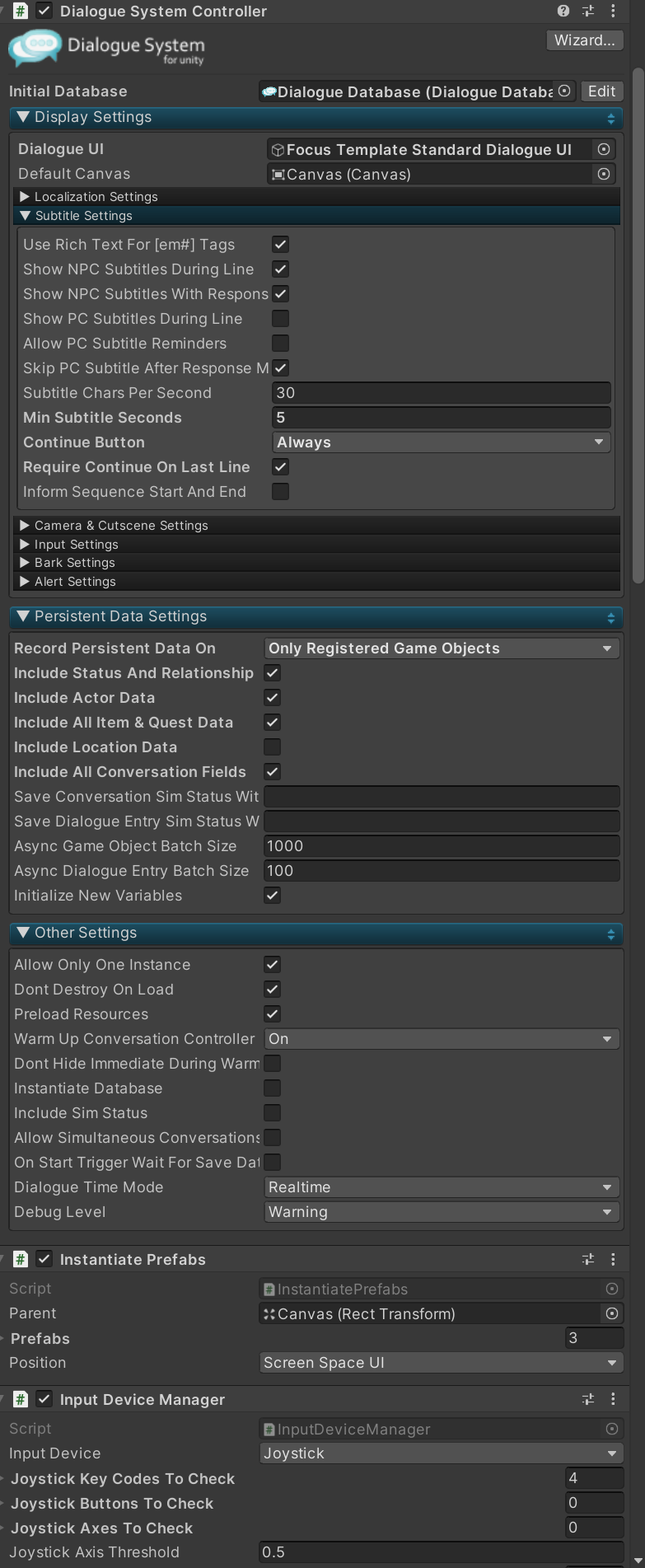Open object picker for Dialogue UI

(604, 149)
